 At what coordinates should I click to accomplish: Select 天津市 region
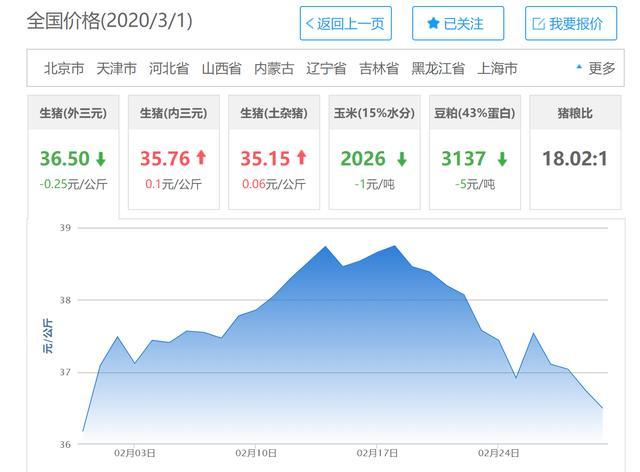point(116,68)
